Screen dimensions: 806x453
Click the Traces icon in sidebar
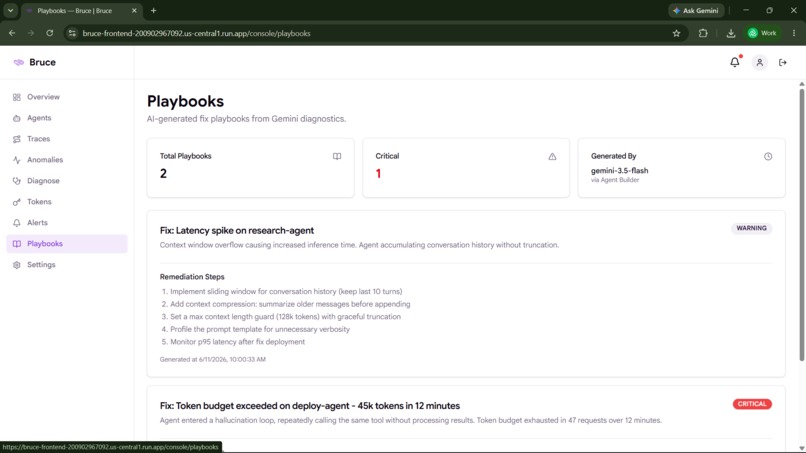pos(16,139)
